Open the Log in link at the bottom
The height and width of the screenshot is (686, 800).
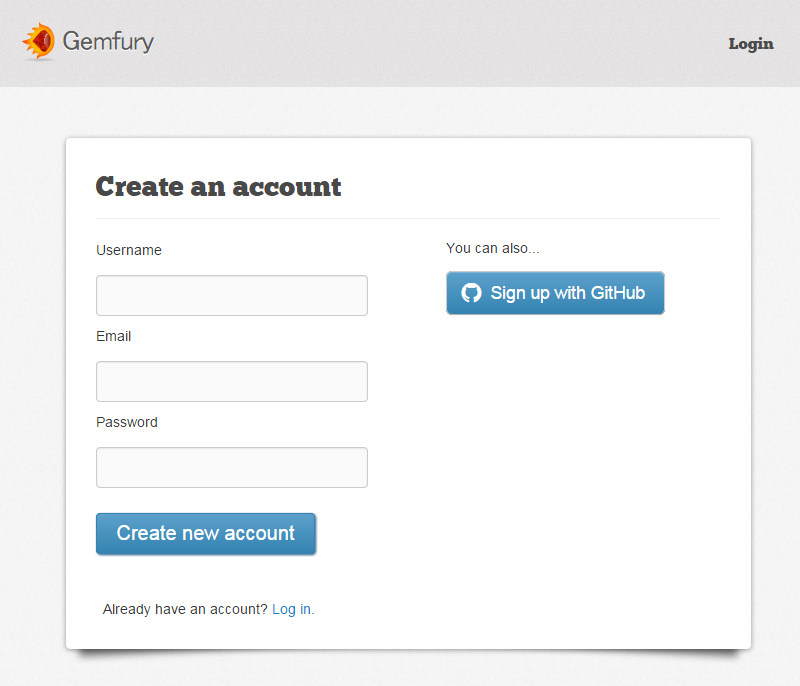coord(291,609)
